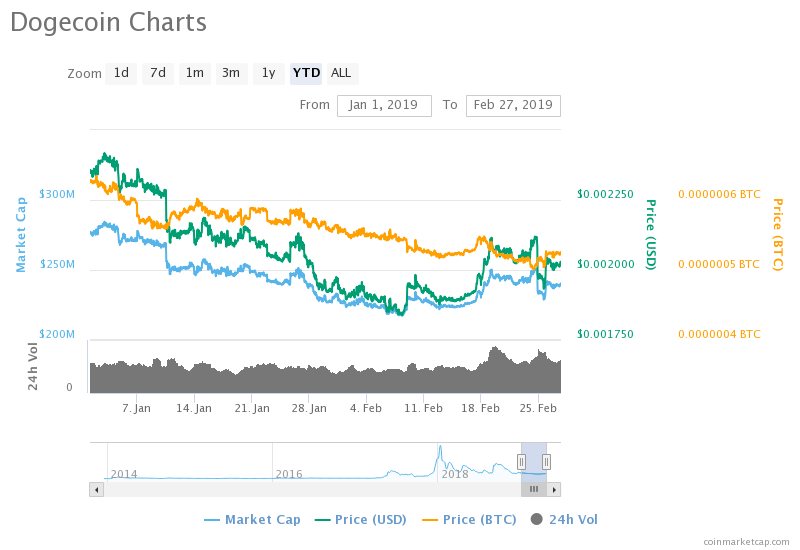Click the 25. Feb axis label

[x=538, y=409]
